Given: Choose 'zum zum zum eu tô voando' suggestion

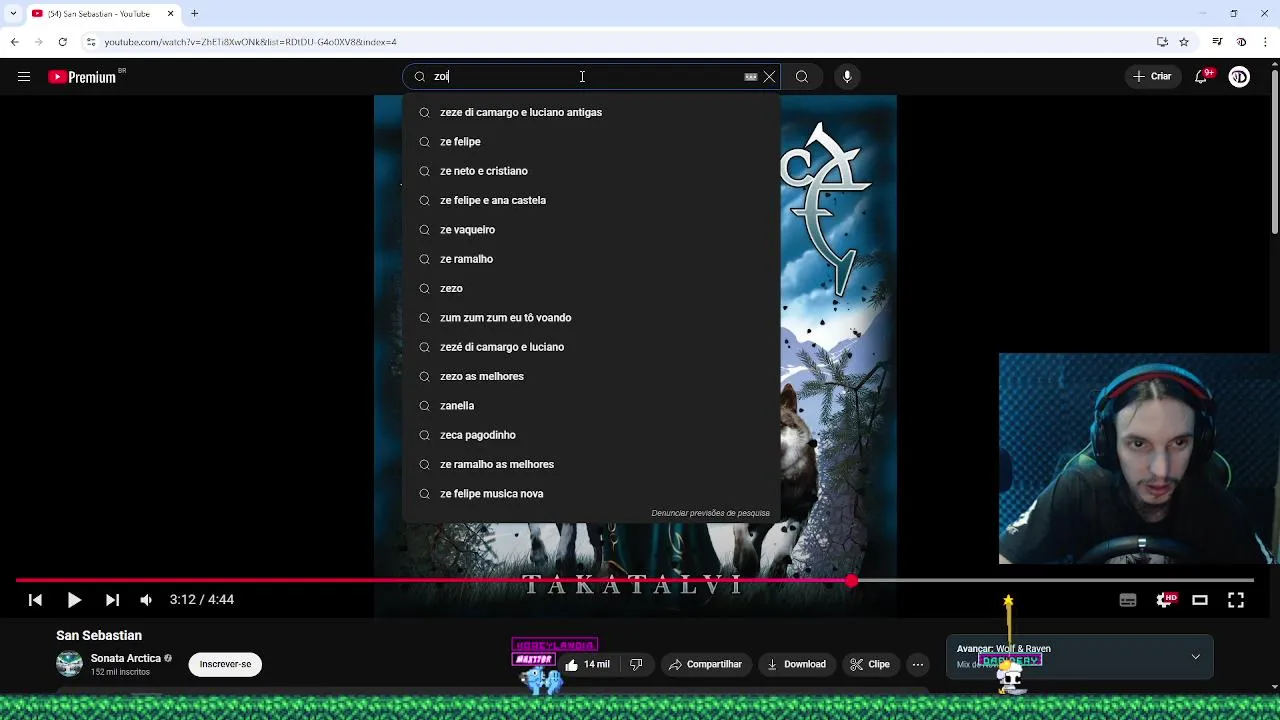Looking at the screenshot, I should [x=591, y=318].
